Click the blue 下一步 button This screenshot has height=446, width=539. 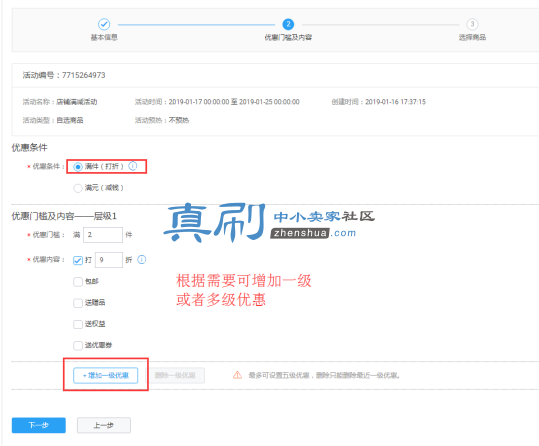pyautogui.click(x=38, y=425)
